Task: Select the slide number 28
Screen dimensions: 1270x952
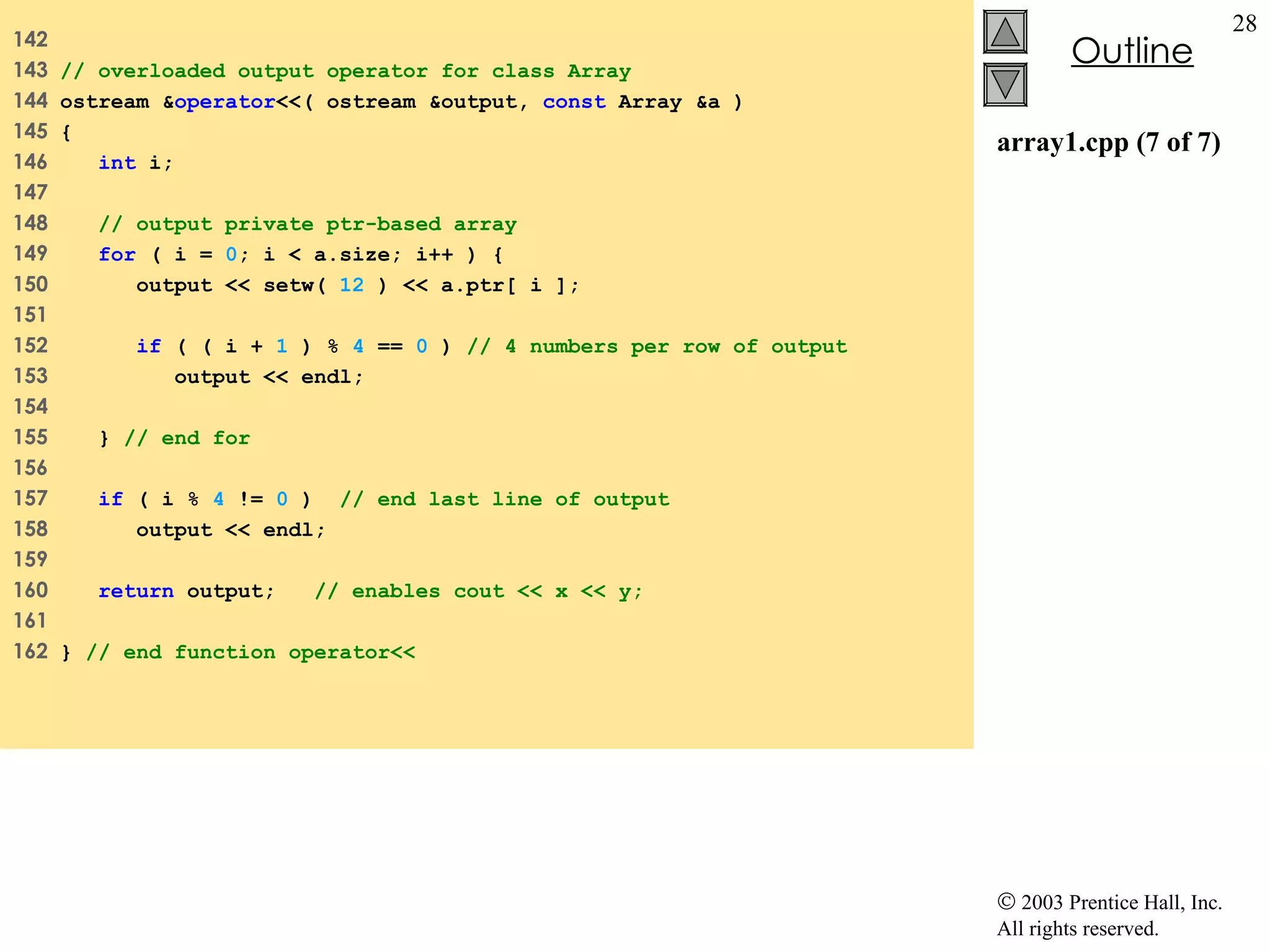Action: [x=1244, y=24]
